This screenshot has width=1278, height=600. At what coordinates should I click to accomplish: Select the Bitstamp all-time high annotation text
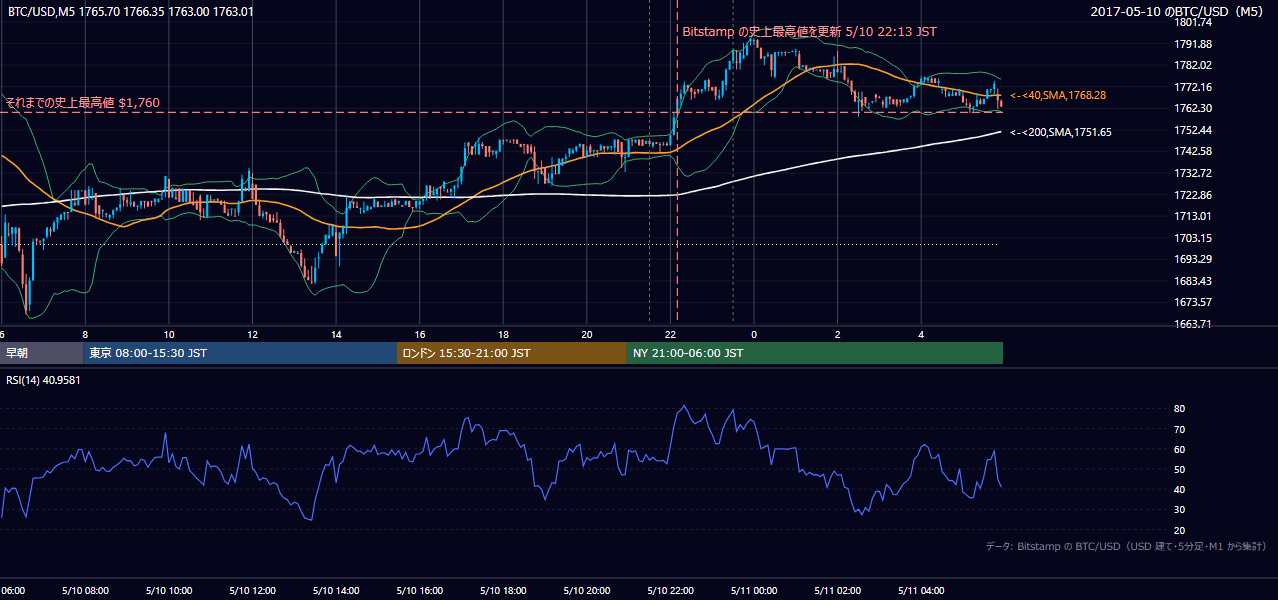(x=809, y=31)
